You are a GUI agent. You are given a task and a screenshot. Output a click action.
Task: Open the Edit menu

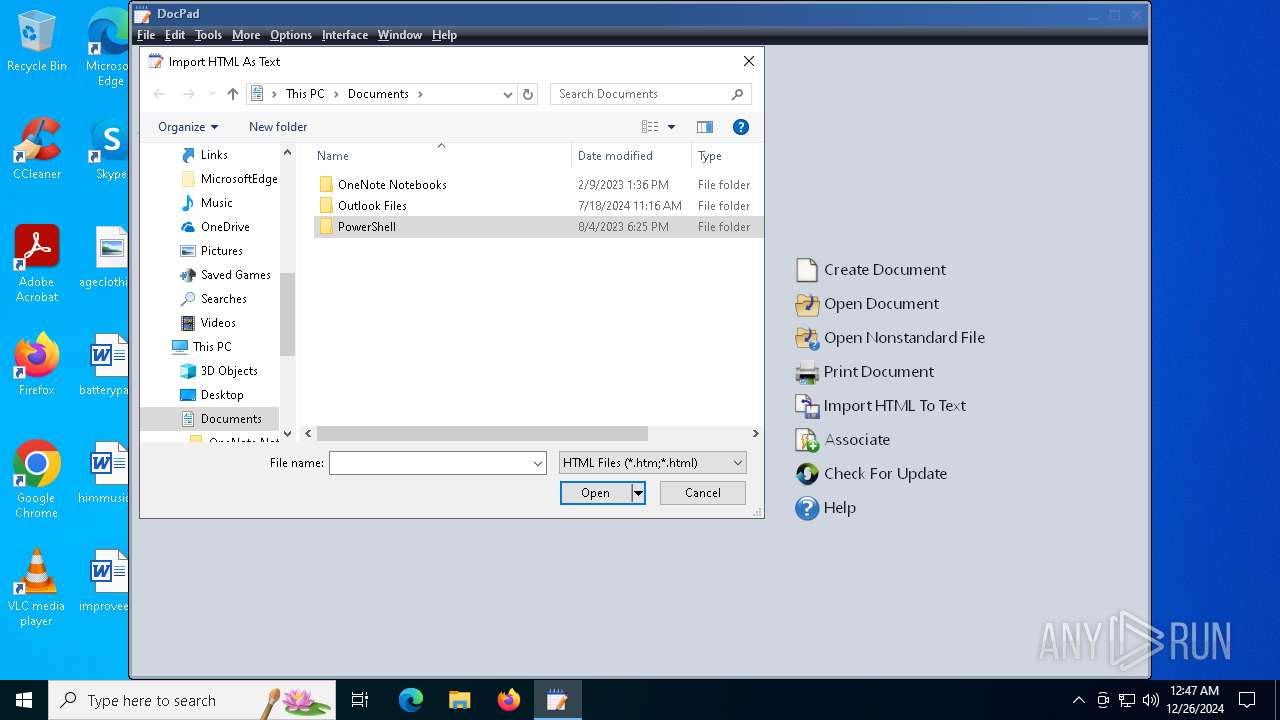point(175,35)
